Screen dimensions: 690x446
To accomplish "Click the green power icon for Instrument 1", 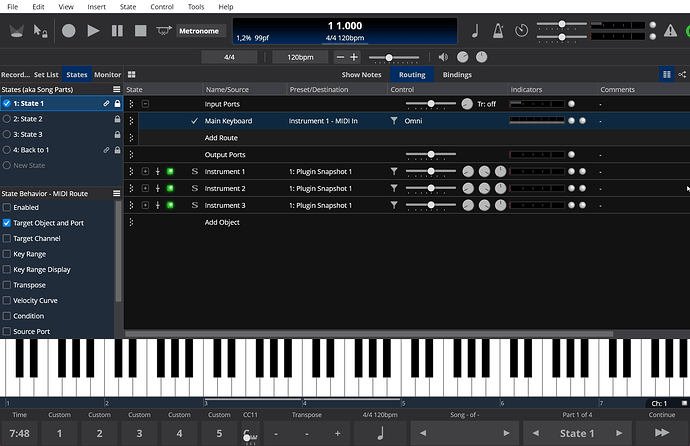I will coord(170,172).
